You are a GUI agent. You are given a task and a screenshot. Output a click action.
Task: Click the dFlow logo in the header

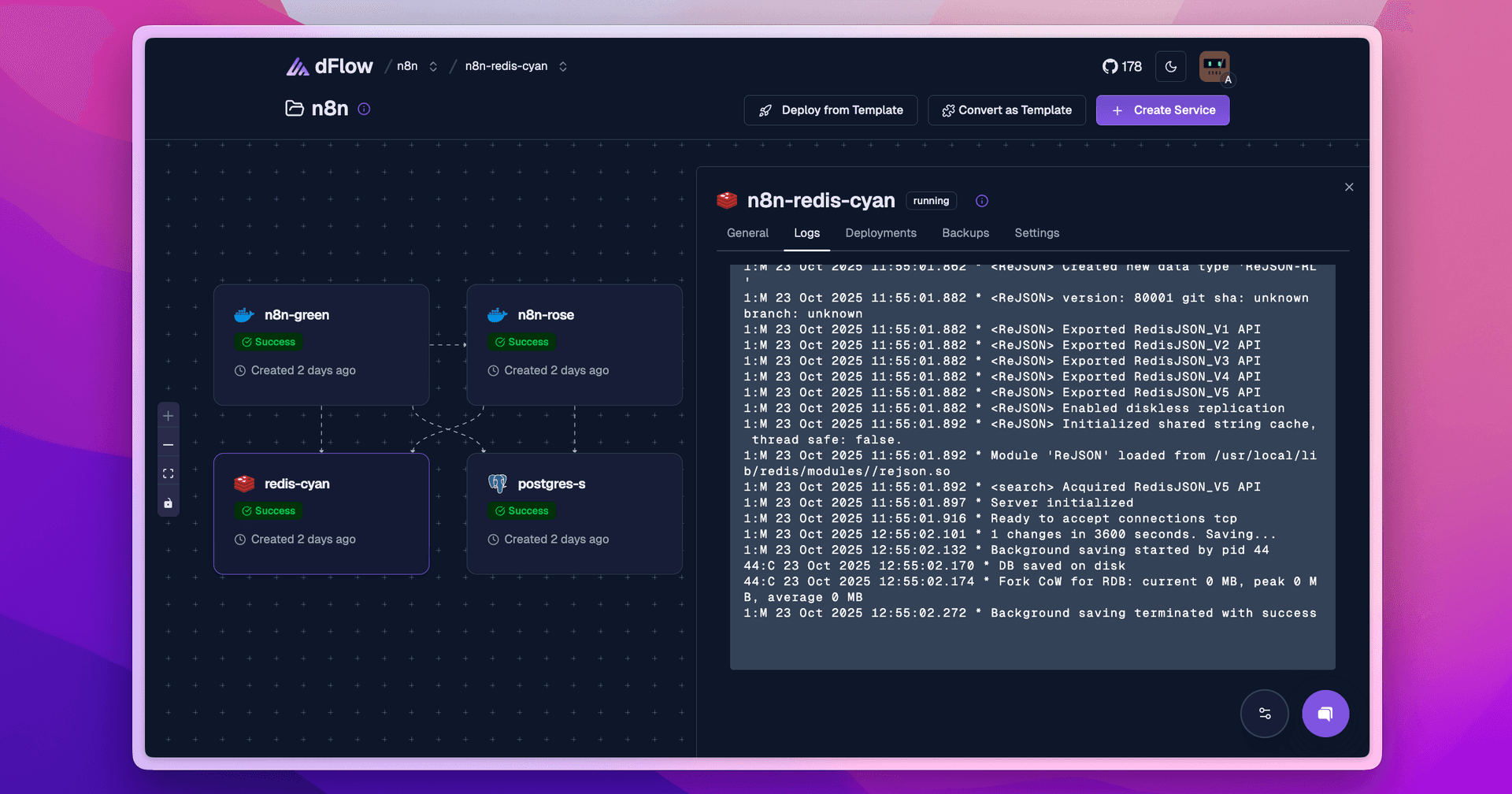[x=329, y=66]
